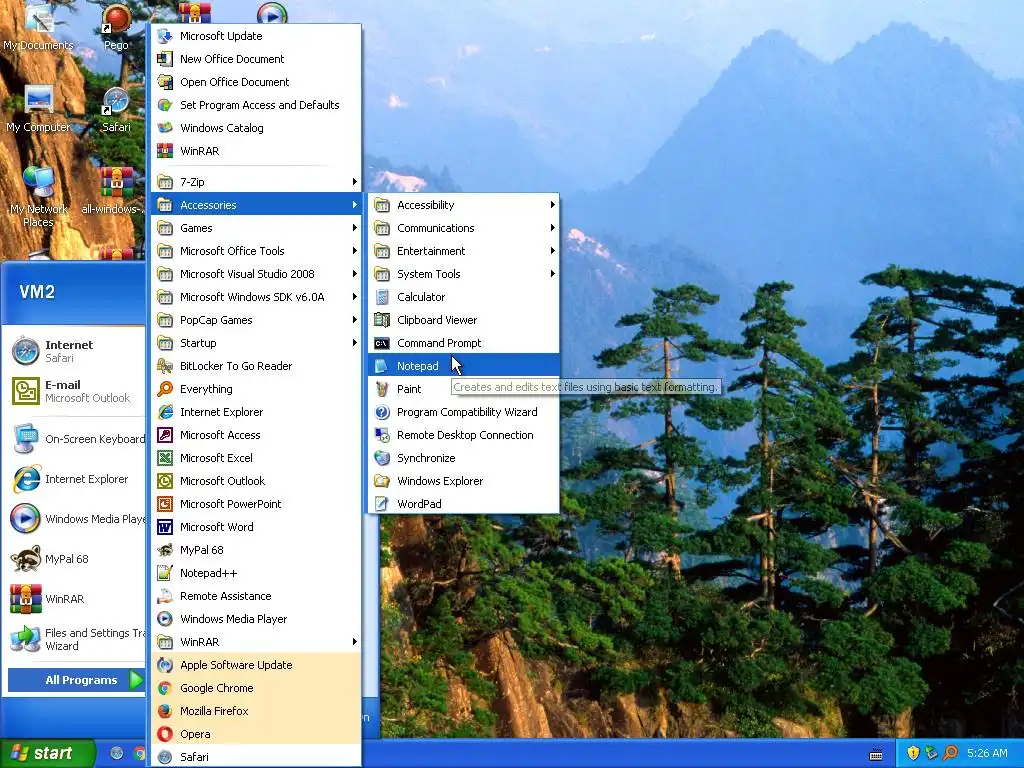Click the Microsoft PowerPoint icon
Screen dimensions: 1024x768
(x=165, y=504)
